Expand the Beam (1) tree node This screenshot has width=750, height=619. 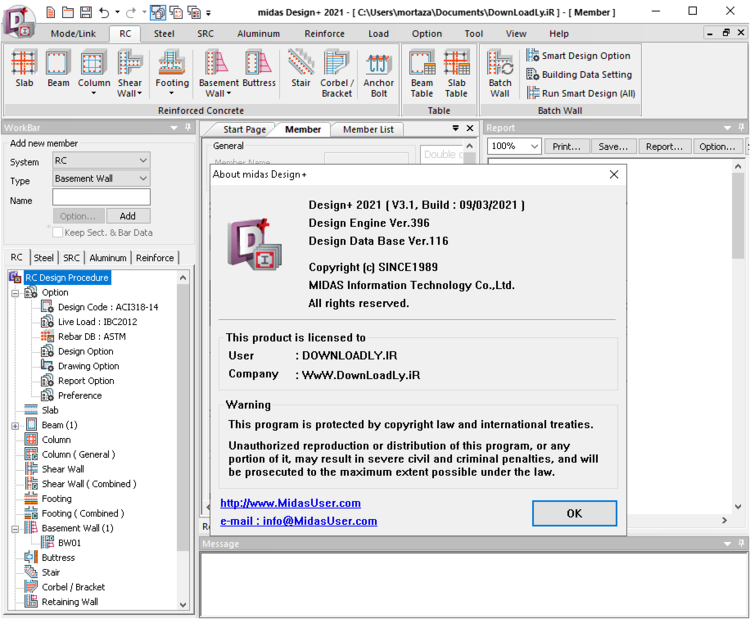pos(15,425)
